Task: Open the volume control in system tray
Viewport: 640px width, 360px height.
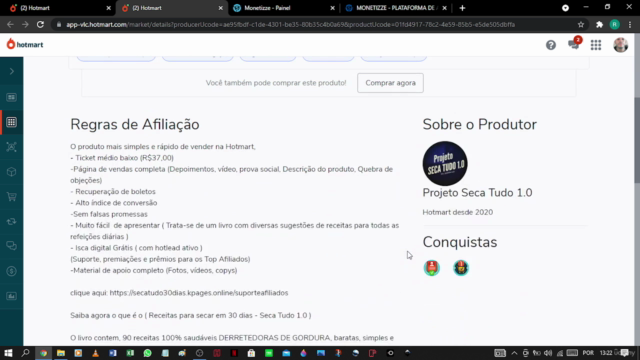Action: pos(548,353)
